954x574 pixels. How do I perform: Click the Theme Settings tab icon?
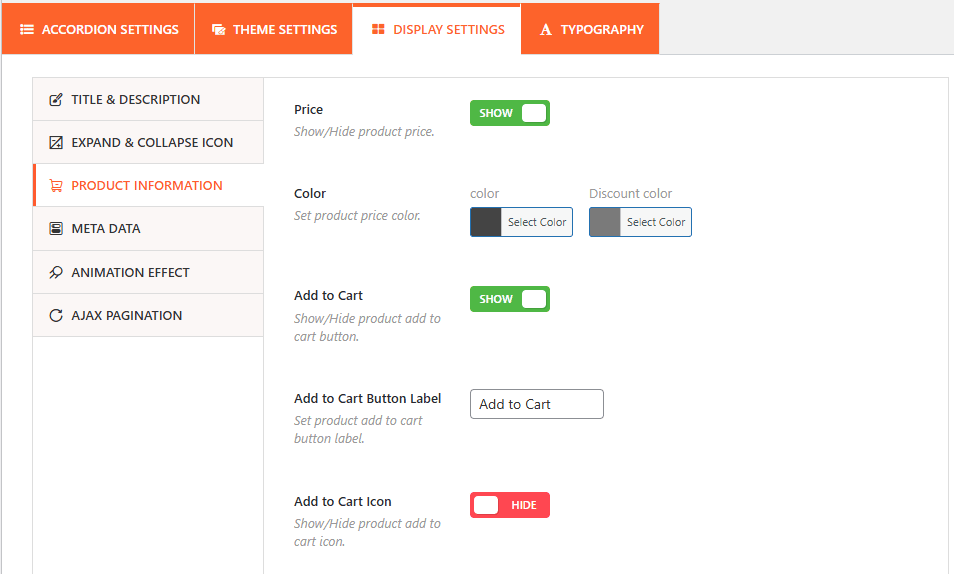(x=218, y=30)
